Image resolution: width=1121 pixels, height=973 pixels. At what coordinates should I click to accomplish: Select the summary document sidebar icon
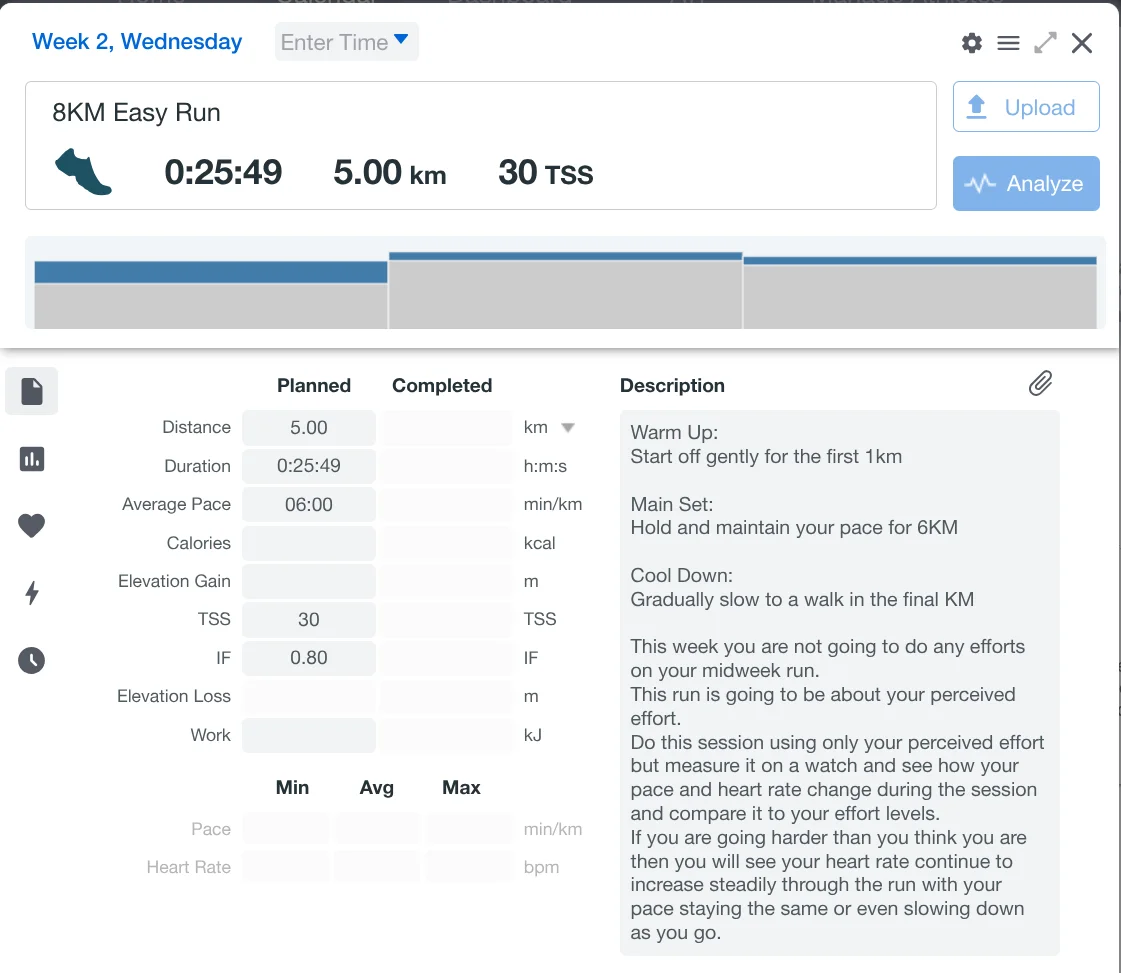pos(32,391)
